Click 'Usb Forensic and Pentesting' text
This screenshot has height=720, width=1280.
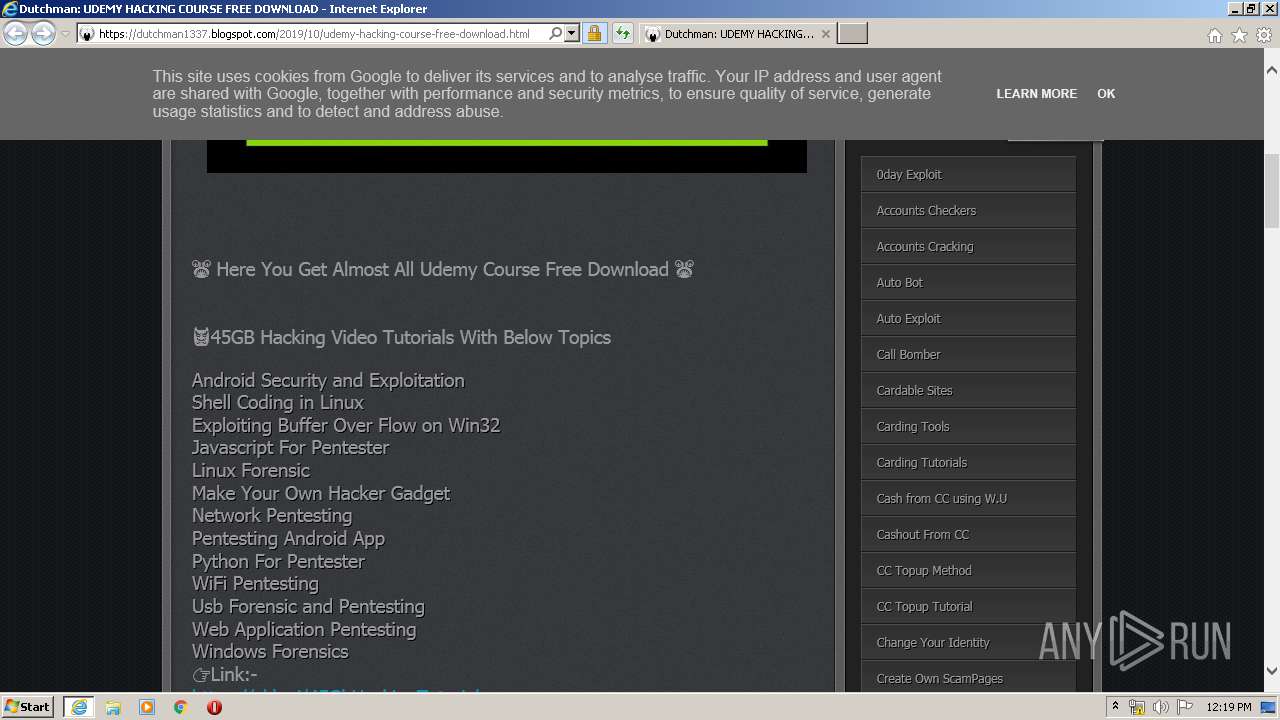pyautogui.click(x=308, y=606)
